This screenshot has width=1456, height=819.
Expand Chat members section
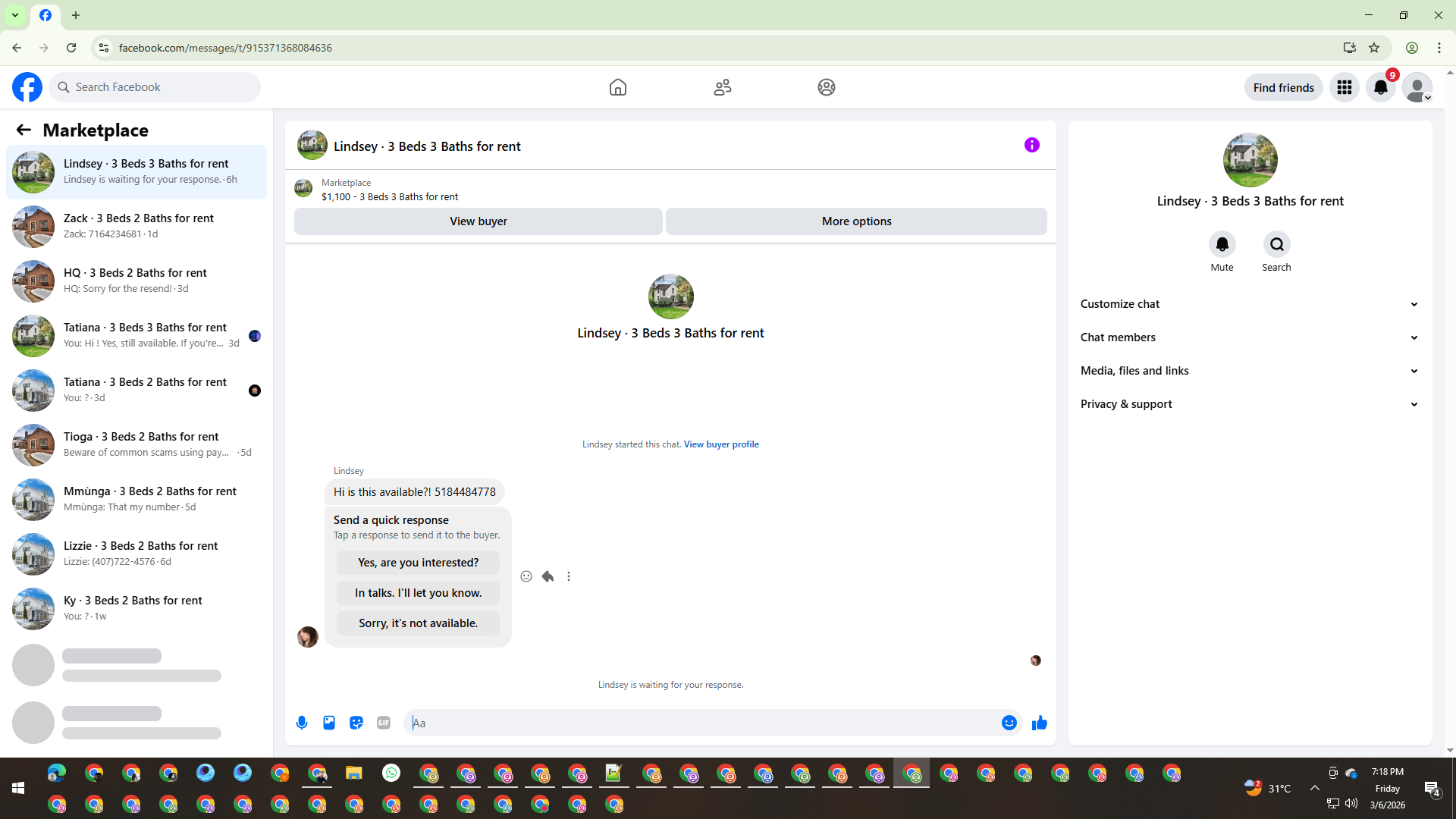click(1249, 337)
